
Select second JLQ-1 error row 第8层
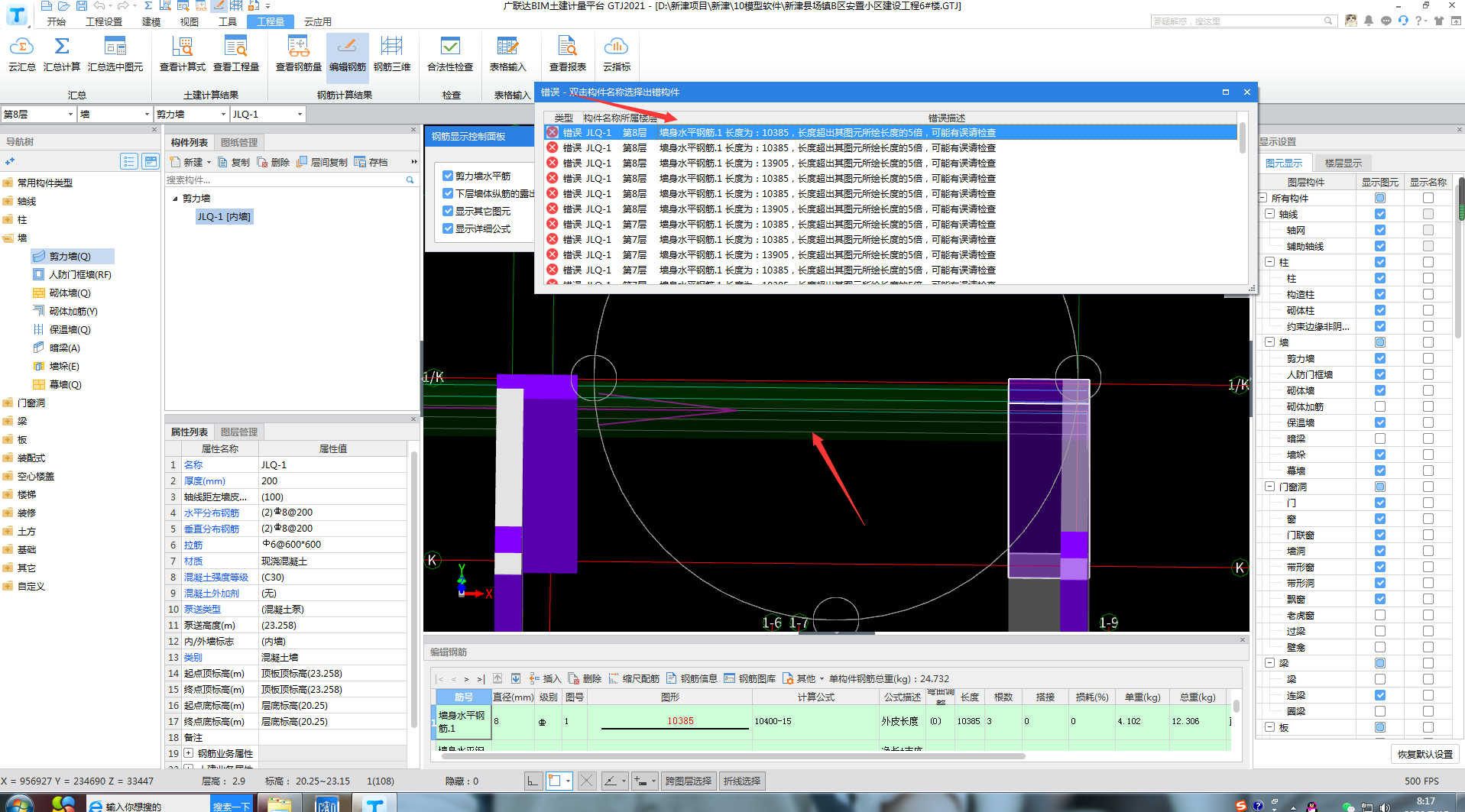(890, 147)
